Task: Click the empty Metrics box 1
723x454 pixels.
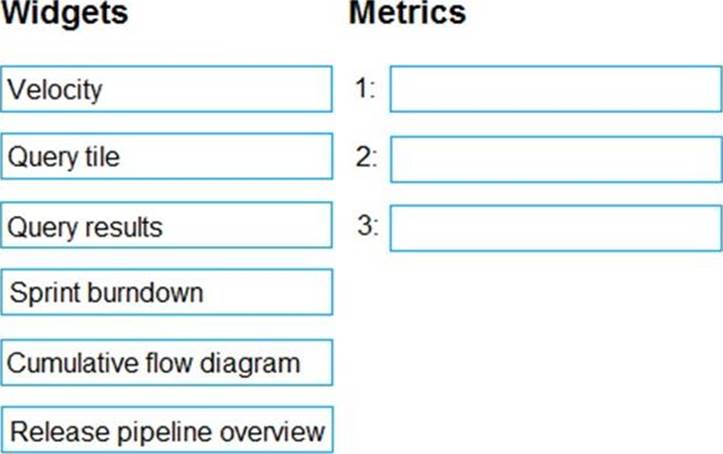Action: pos(555,89)
